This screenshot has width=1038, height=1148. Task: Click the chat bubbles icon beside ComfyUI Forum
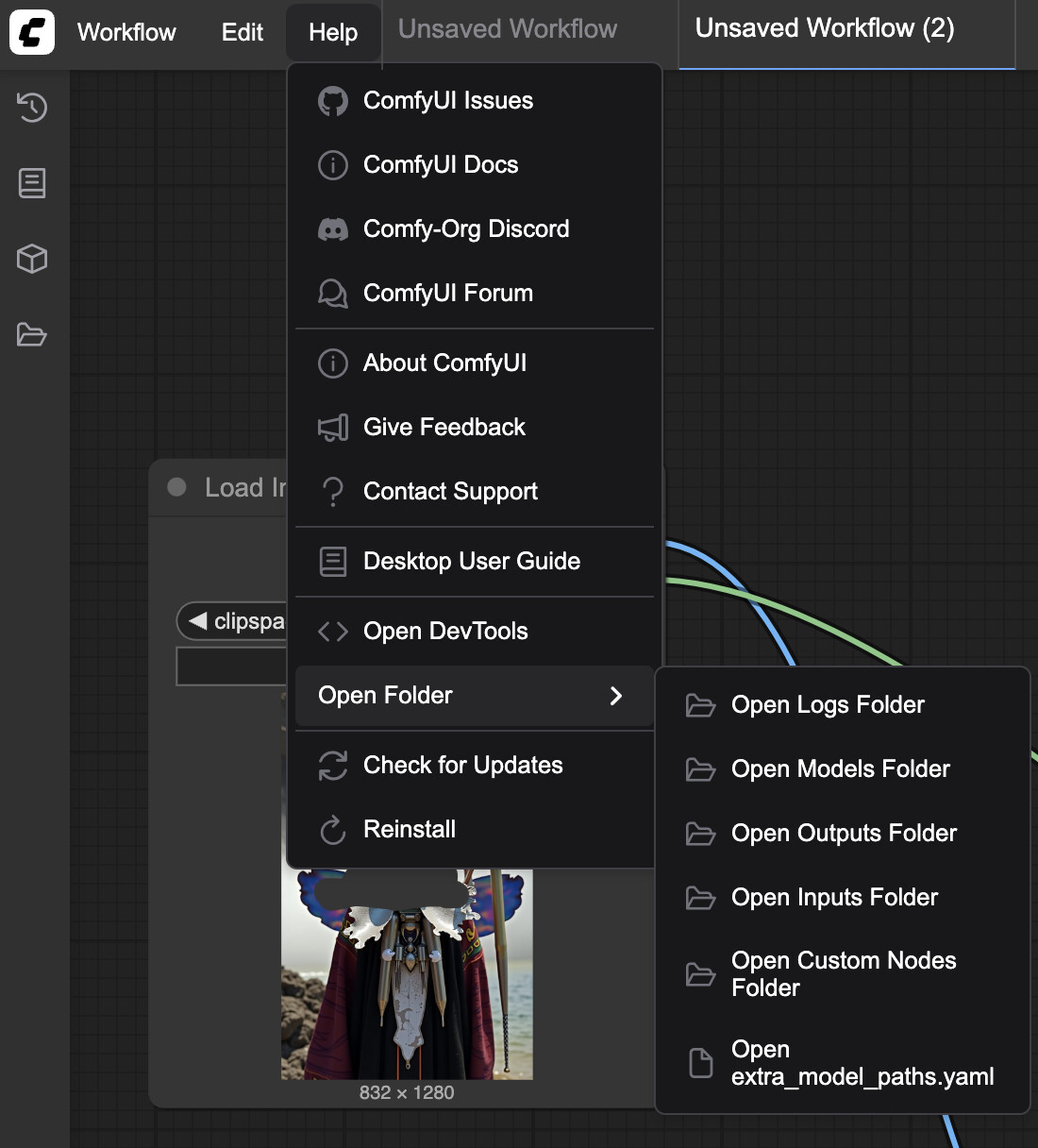(x=333, y=294)
